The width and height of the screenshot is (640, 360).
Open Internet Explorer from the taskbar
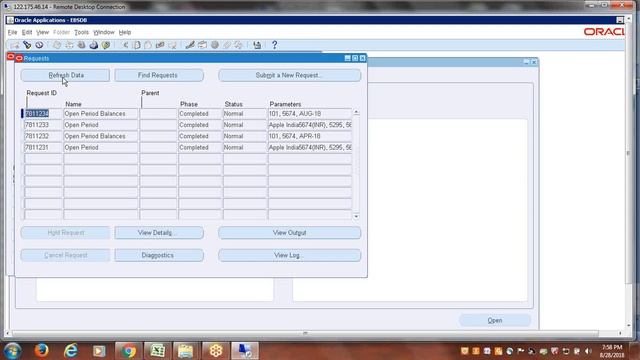click(71, 351)
